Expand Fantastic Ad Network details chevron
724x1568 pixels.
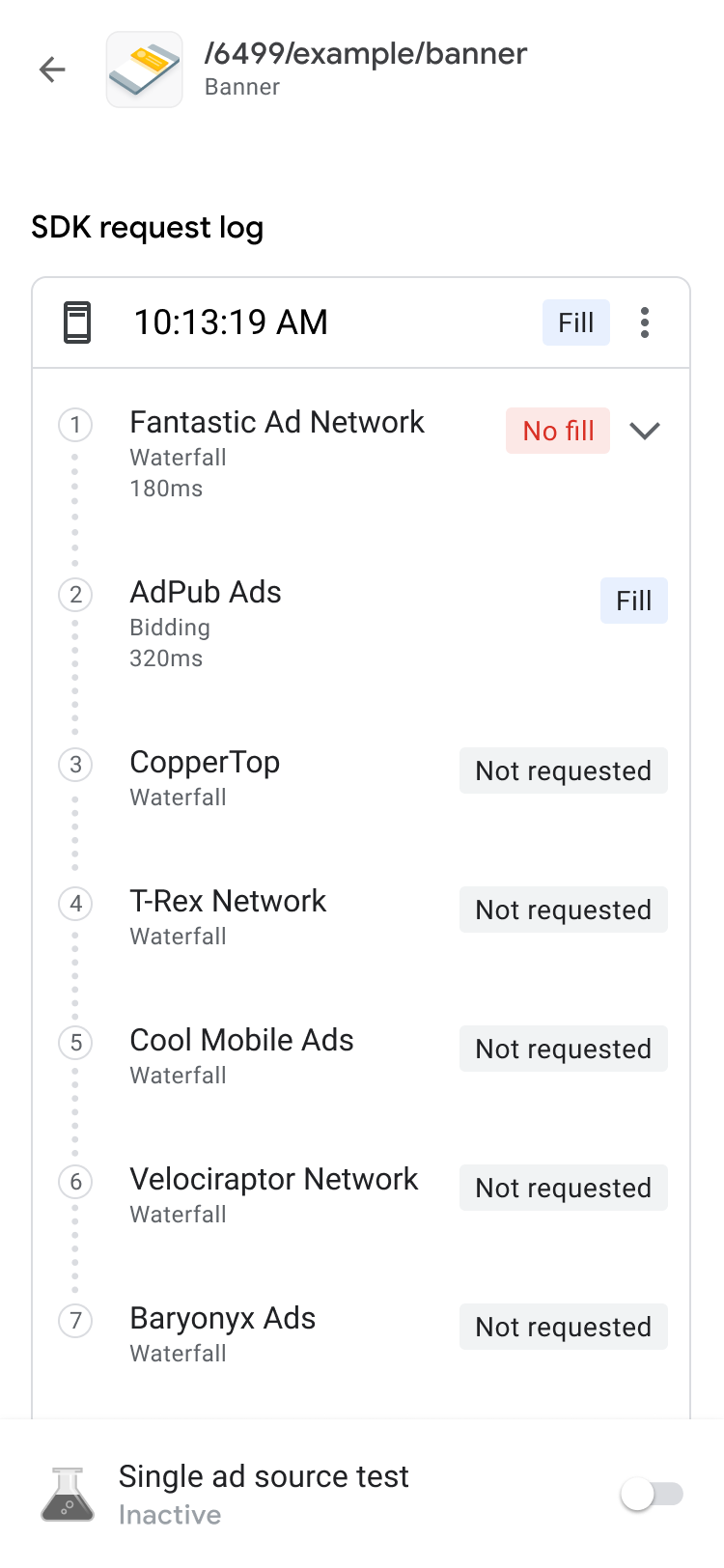click(x=645, y=431)
